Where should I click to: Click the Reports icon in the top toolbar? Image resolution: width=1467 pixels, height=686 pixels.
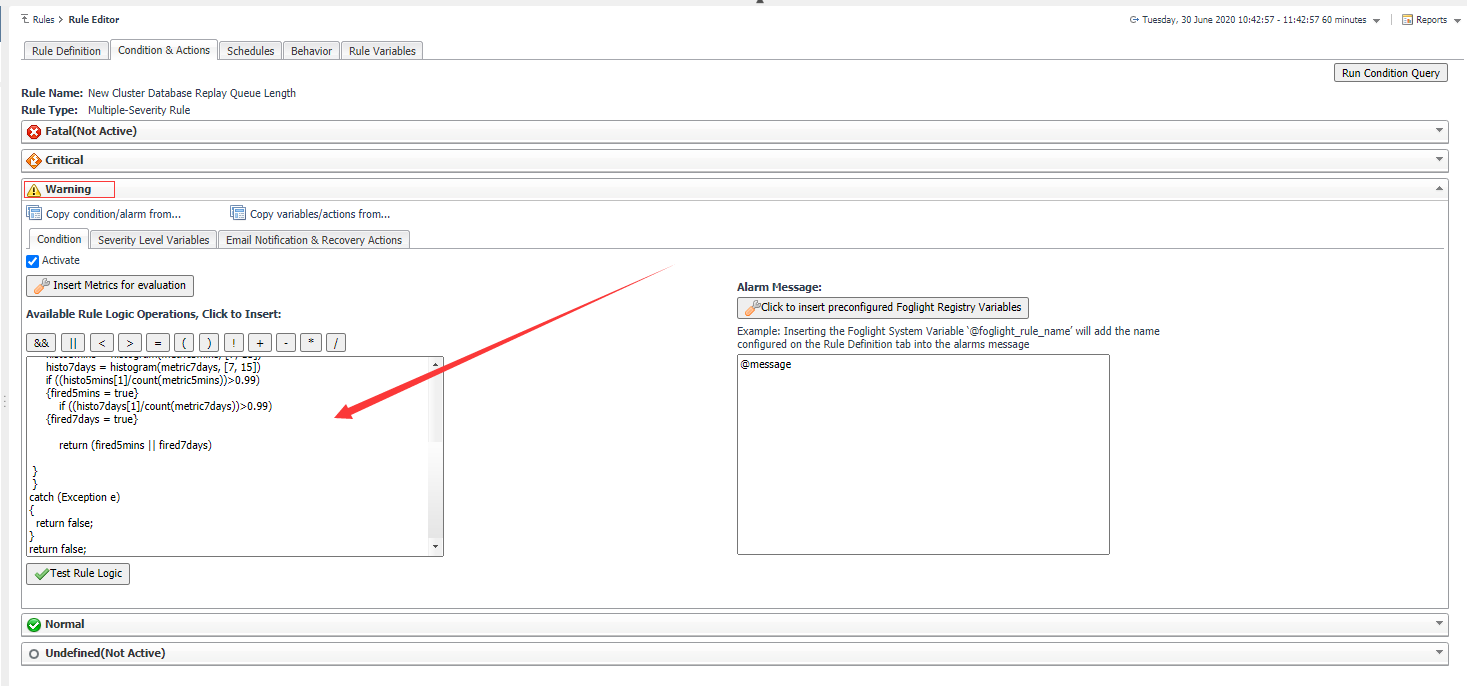click(x=1408, y=19)
